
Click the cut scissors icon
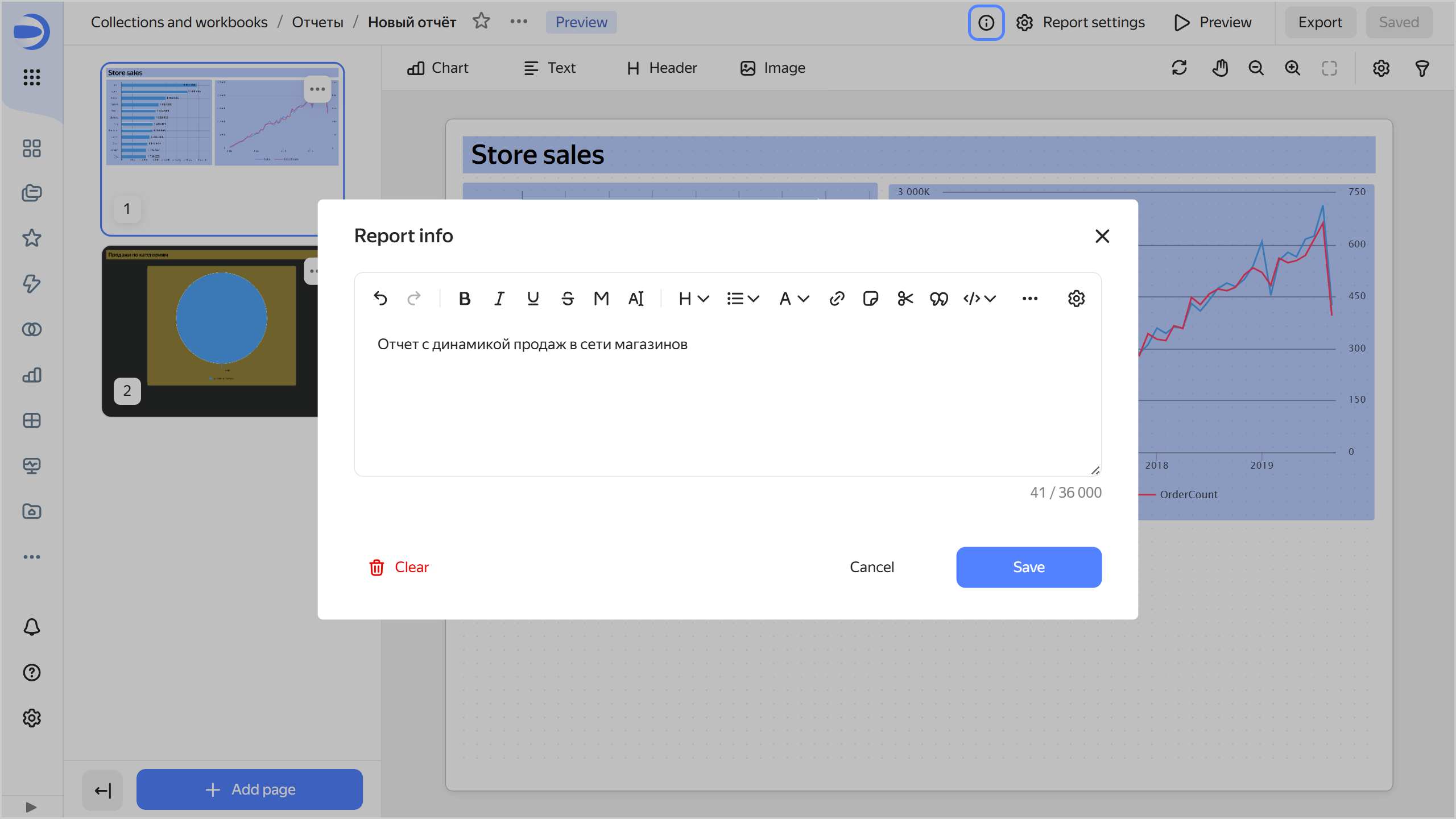click(905, 299)
